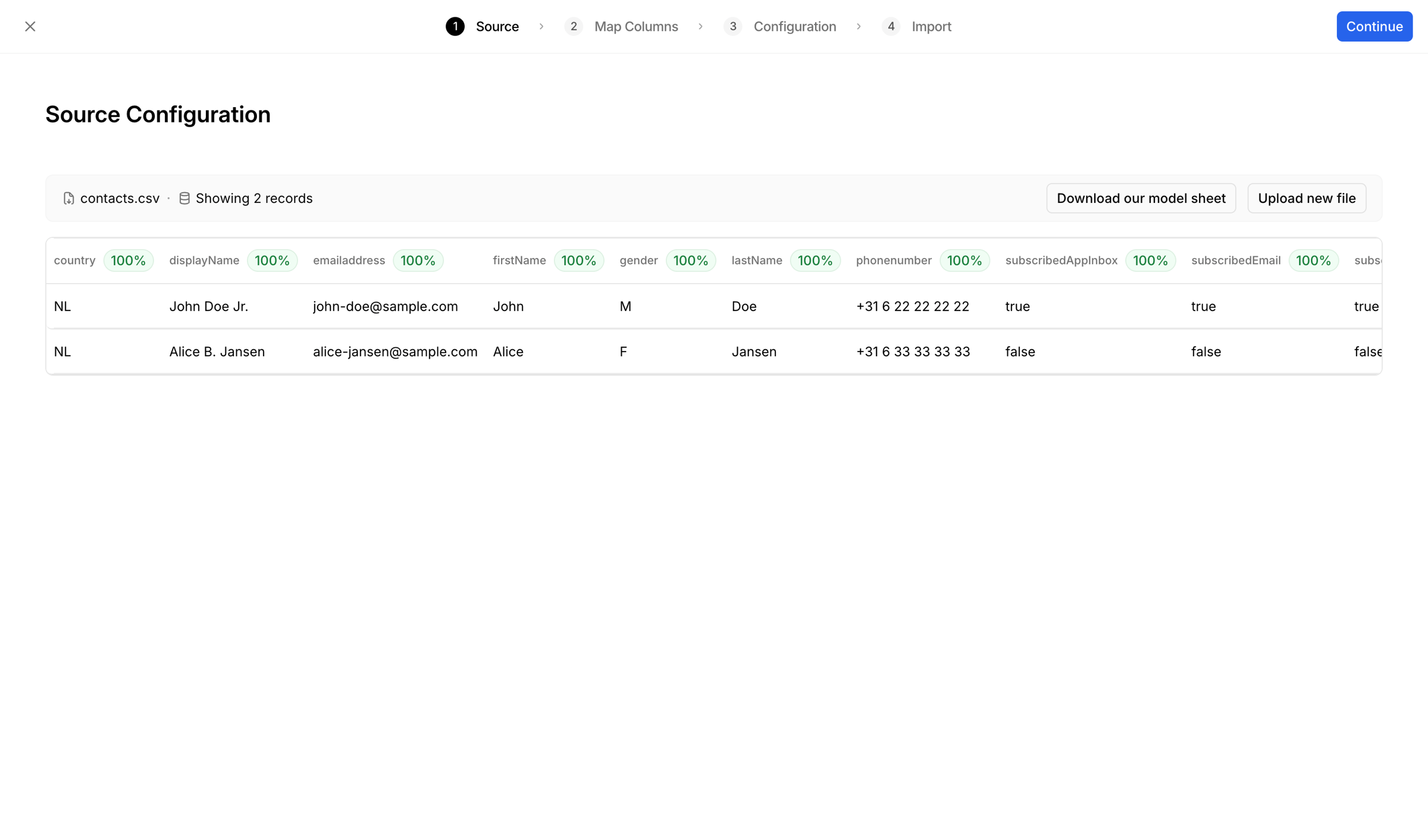Click step number 4 circle
This screenshot has width=1428, height=840.
[x=891, y=26]
